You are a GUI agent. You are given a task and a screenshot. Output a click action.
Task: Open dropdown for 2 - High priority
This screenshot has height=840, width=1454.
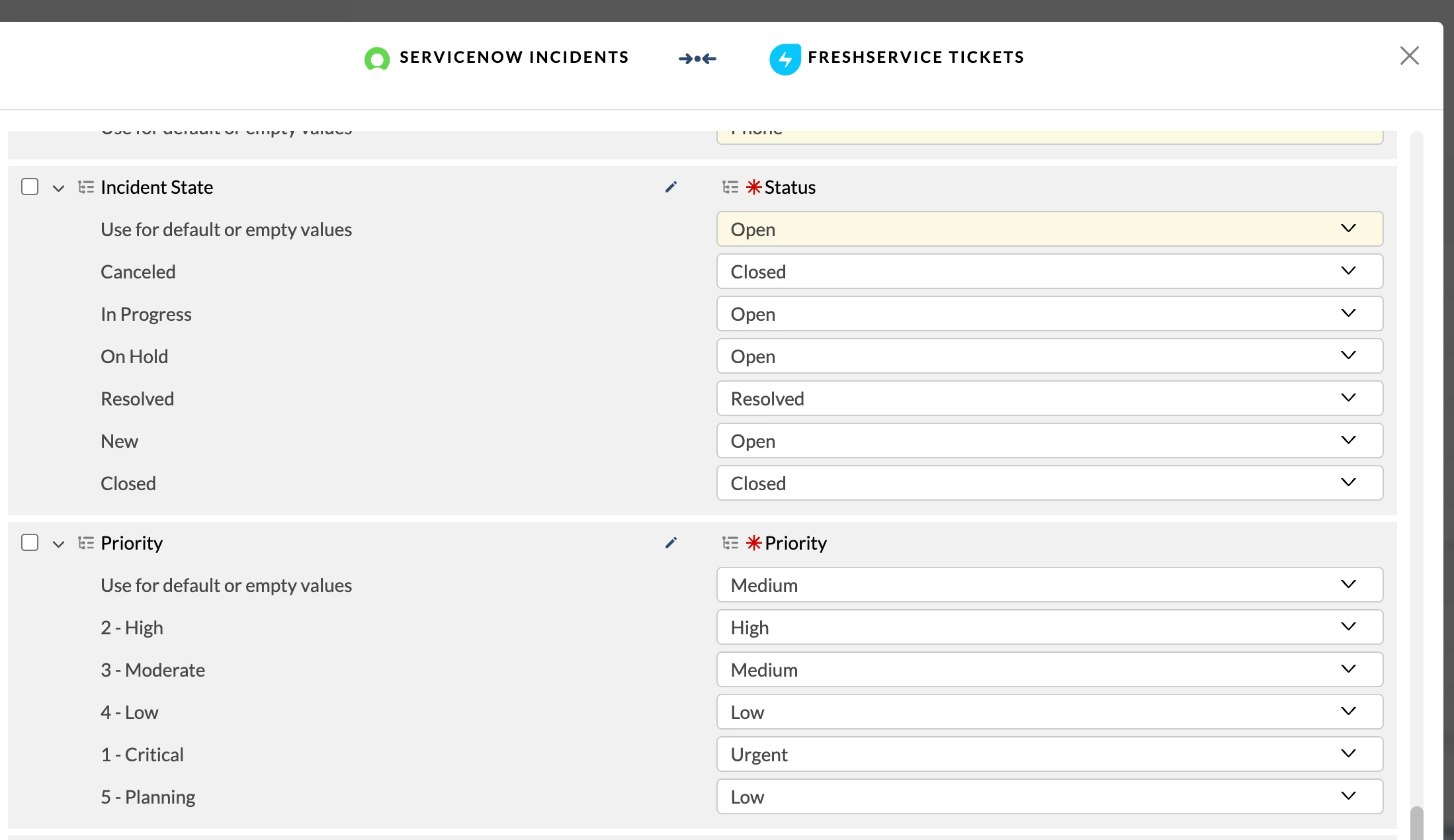coord(1050,627)
